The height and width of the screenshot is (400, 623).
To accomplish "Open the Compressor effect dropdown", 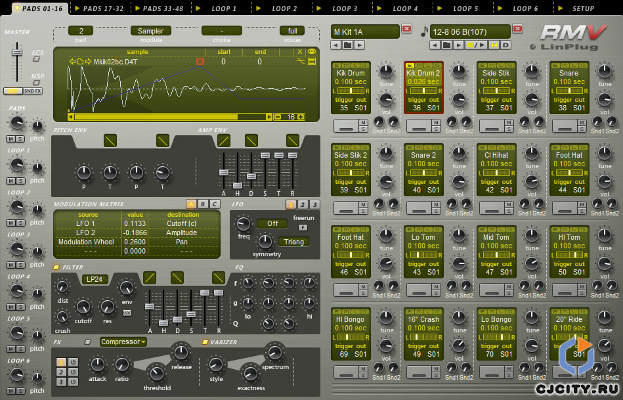I will coord(123,342).
